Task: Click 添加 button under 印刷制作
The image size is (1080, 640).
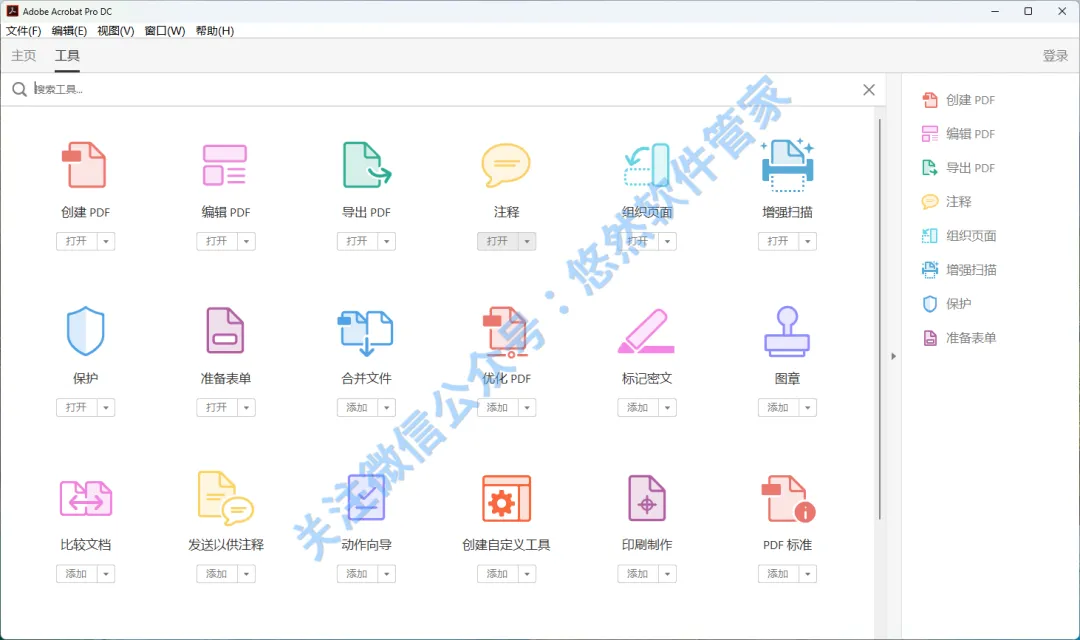Action: click(638, 573)
